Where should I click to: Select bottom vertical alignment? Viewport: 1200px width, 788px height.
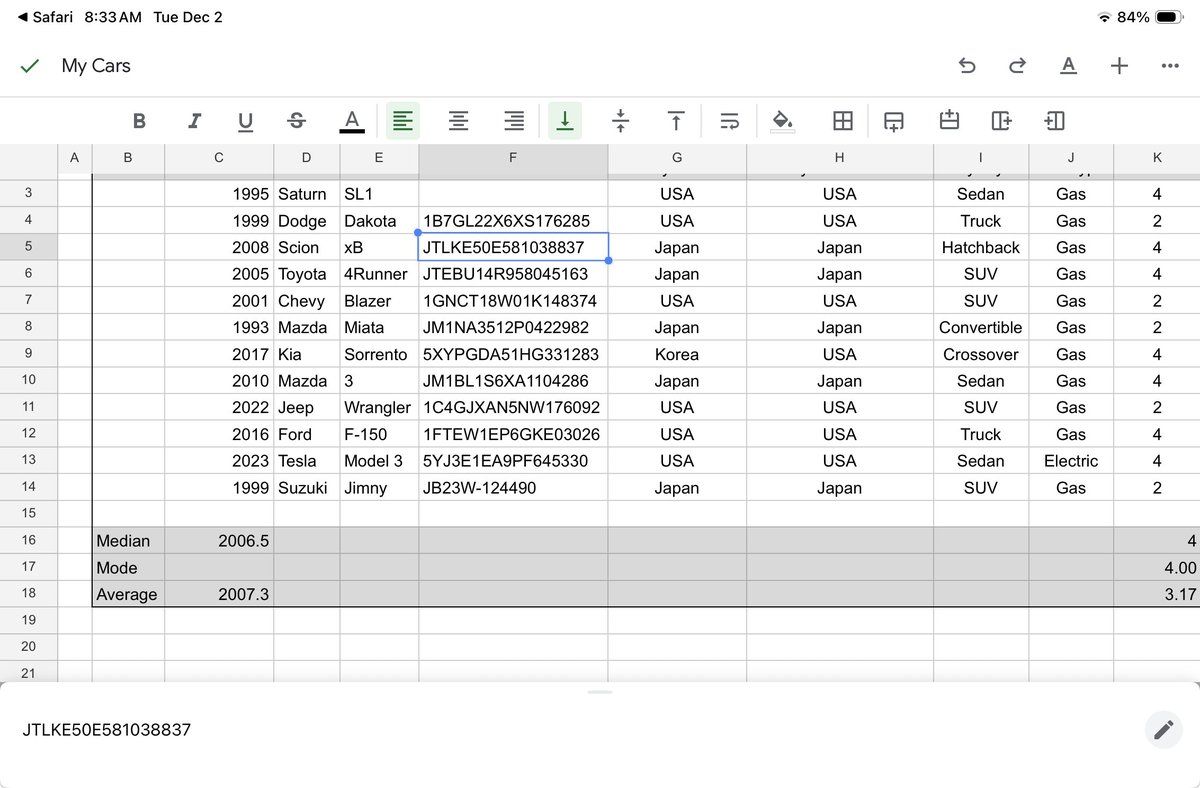pos(565,121)
